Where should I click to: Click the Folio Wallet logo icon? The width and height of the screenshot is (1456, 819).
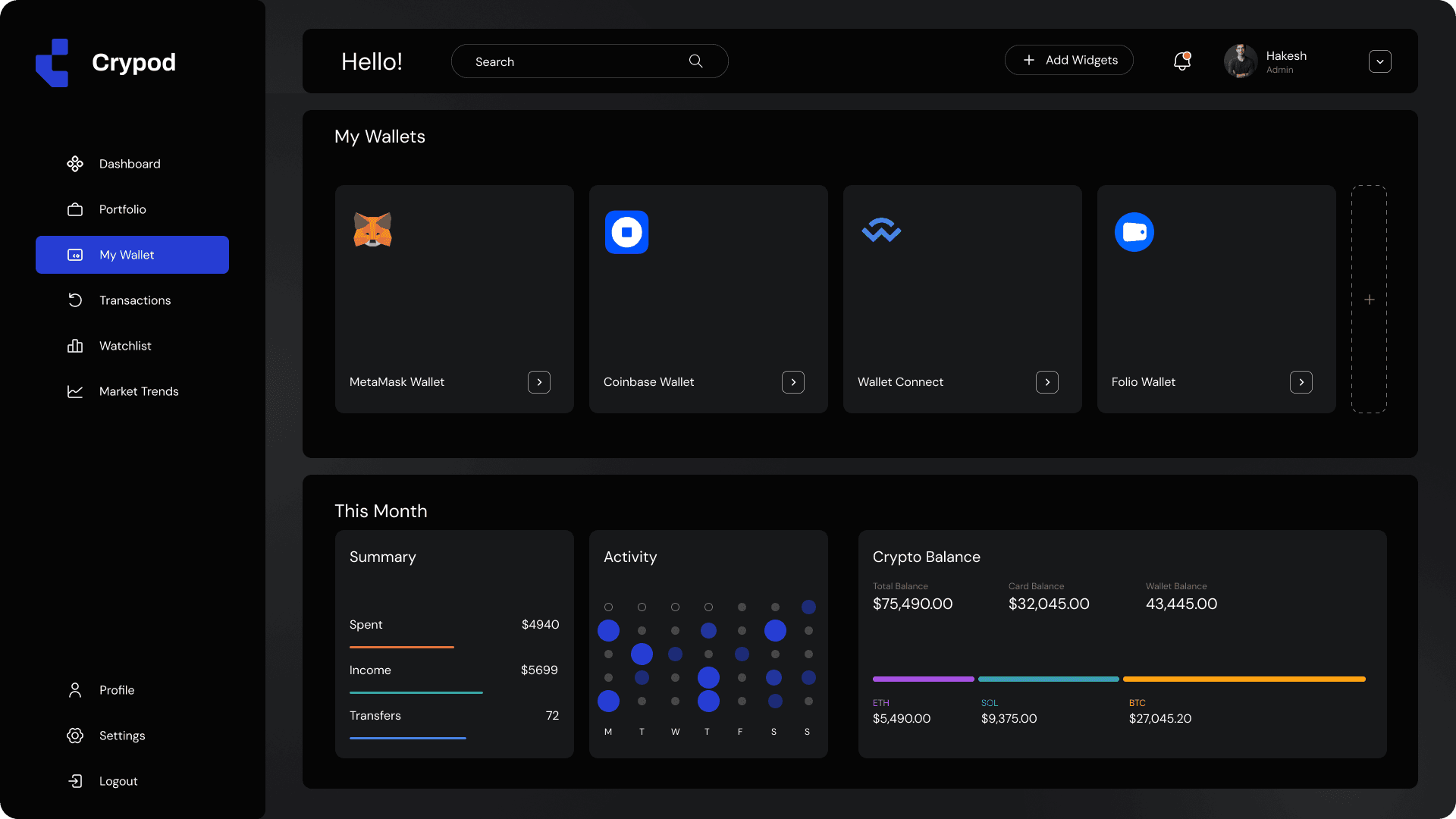1134,232
